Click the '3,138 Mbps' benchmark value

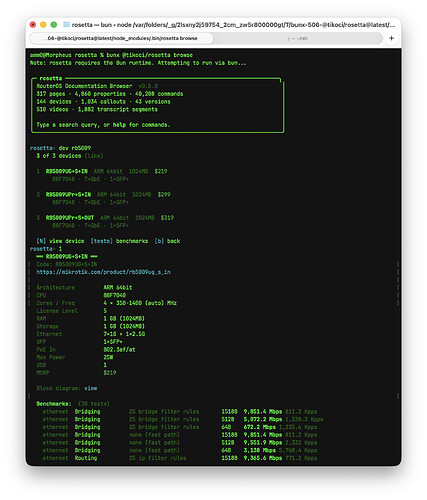(260, 450)
